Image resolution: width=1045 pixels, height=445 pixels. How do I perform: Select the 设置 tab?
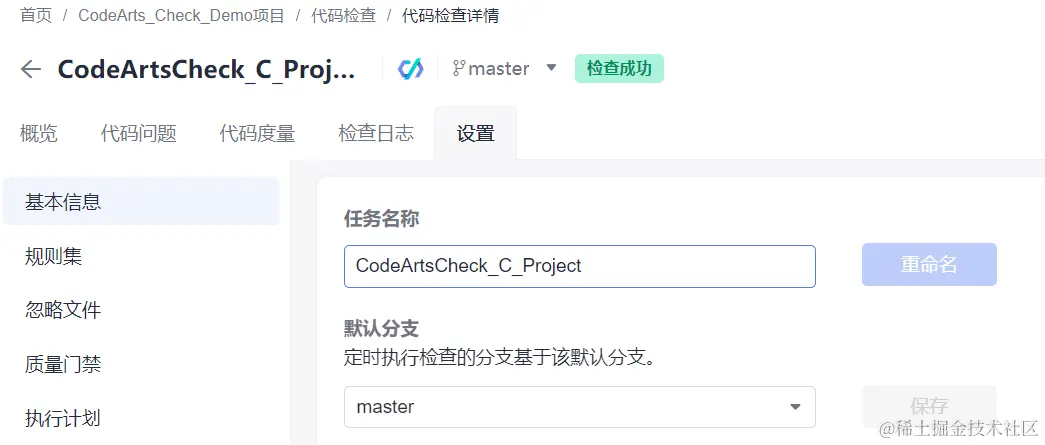pyautogui.click(x=475, y=133)
